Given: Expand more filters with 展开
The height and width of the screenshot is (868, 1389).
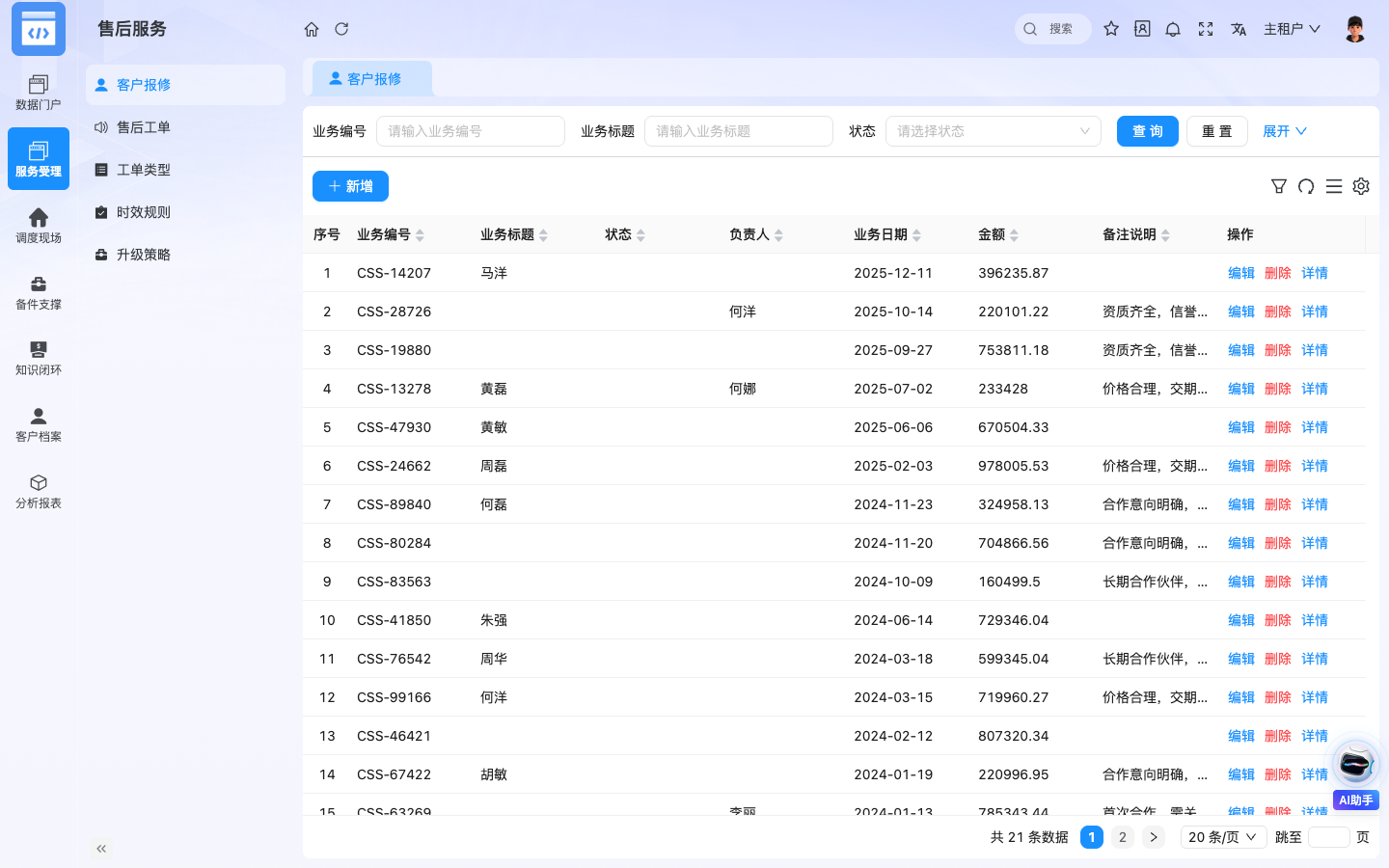Looking at the screenshot, I should (1285, 131).
